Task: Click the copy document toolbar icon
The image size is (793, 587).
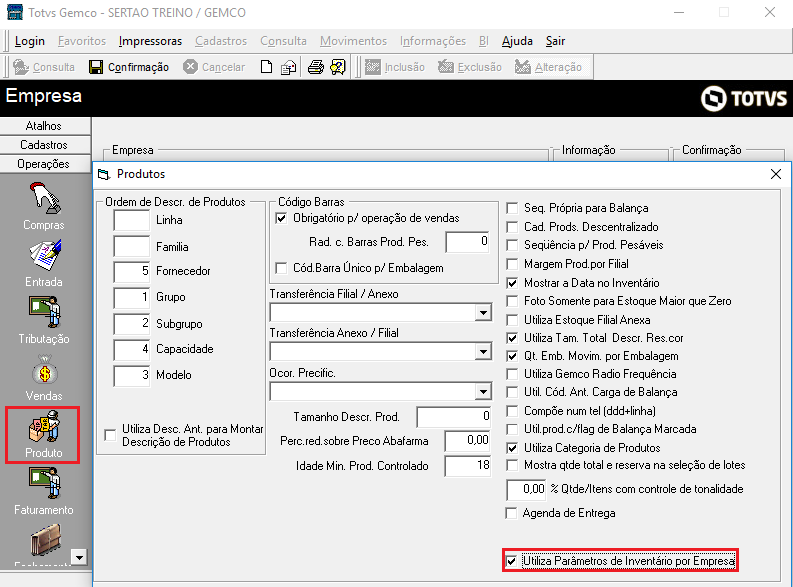Action: 288,67
